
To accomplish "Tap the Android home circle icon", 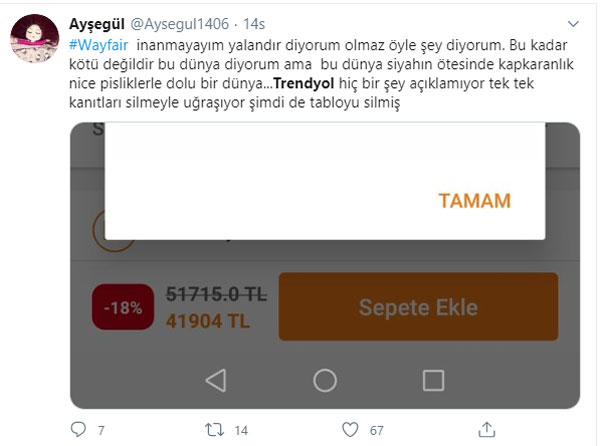I will point(325,380).
